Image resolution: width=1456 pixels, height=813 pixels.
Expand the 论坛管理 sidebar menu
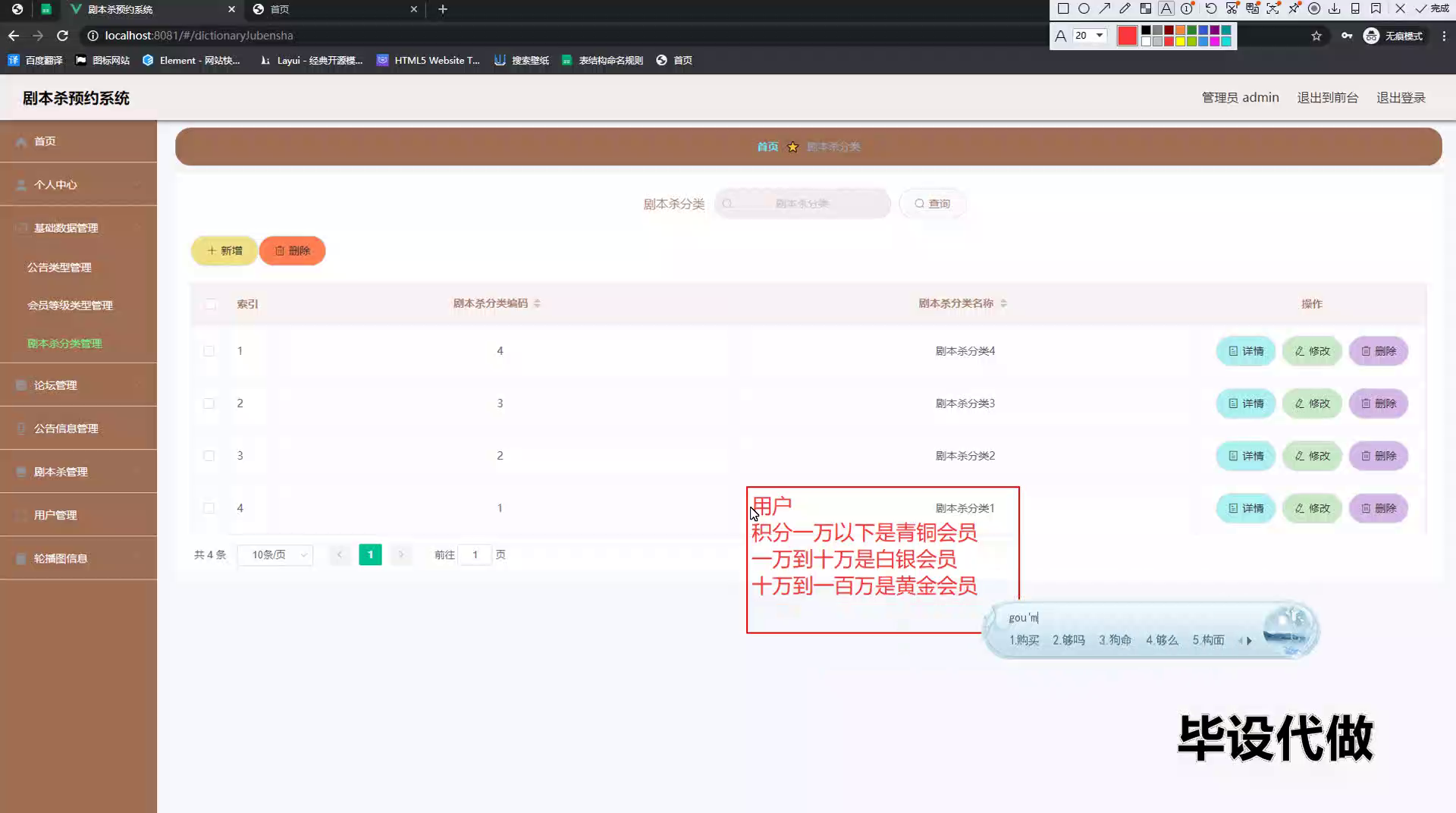click(79, 385)
